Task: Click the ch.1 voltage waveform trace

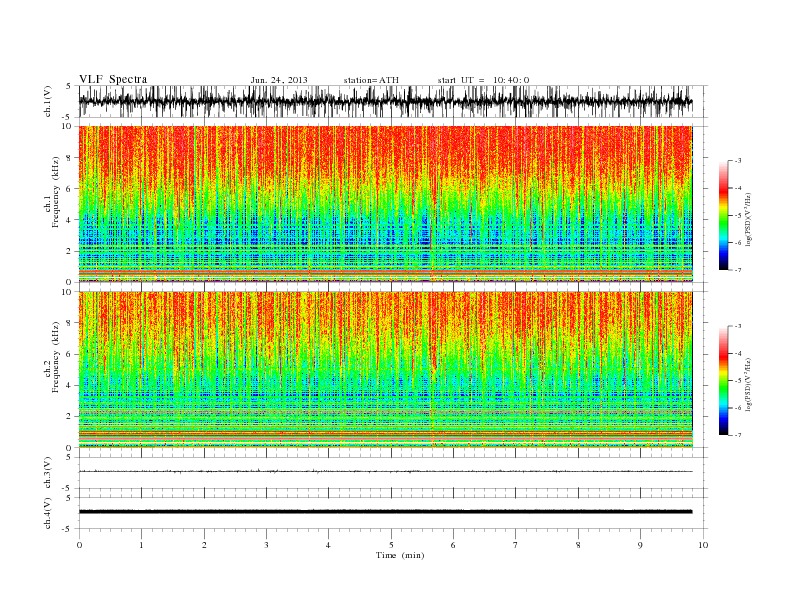Action: (x=385, y=101)
